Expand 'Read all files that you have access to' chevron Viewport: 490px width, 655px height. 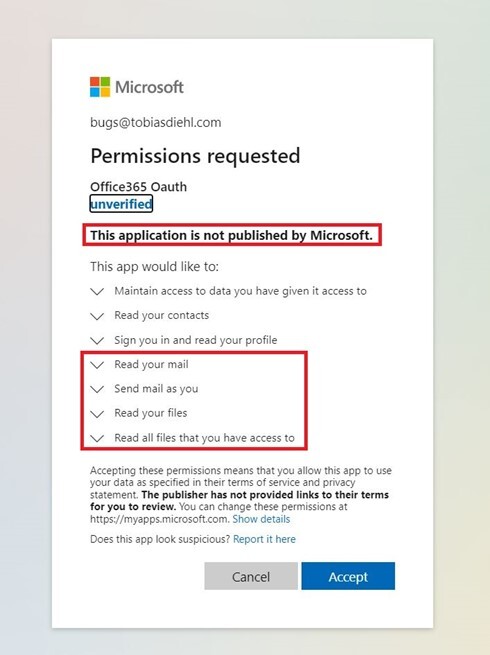97,438
